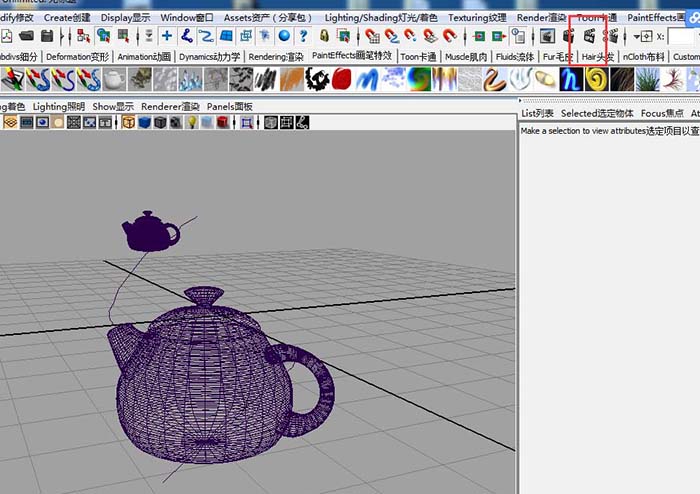Open the viewport Renderer渲染 menu
This screenshot has height=494, width=700.
click(170, 107)
